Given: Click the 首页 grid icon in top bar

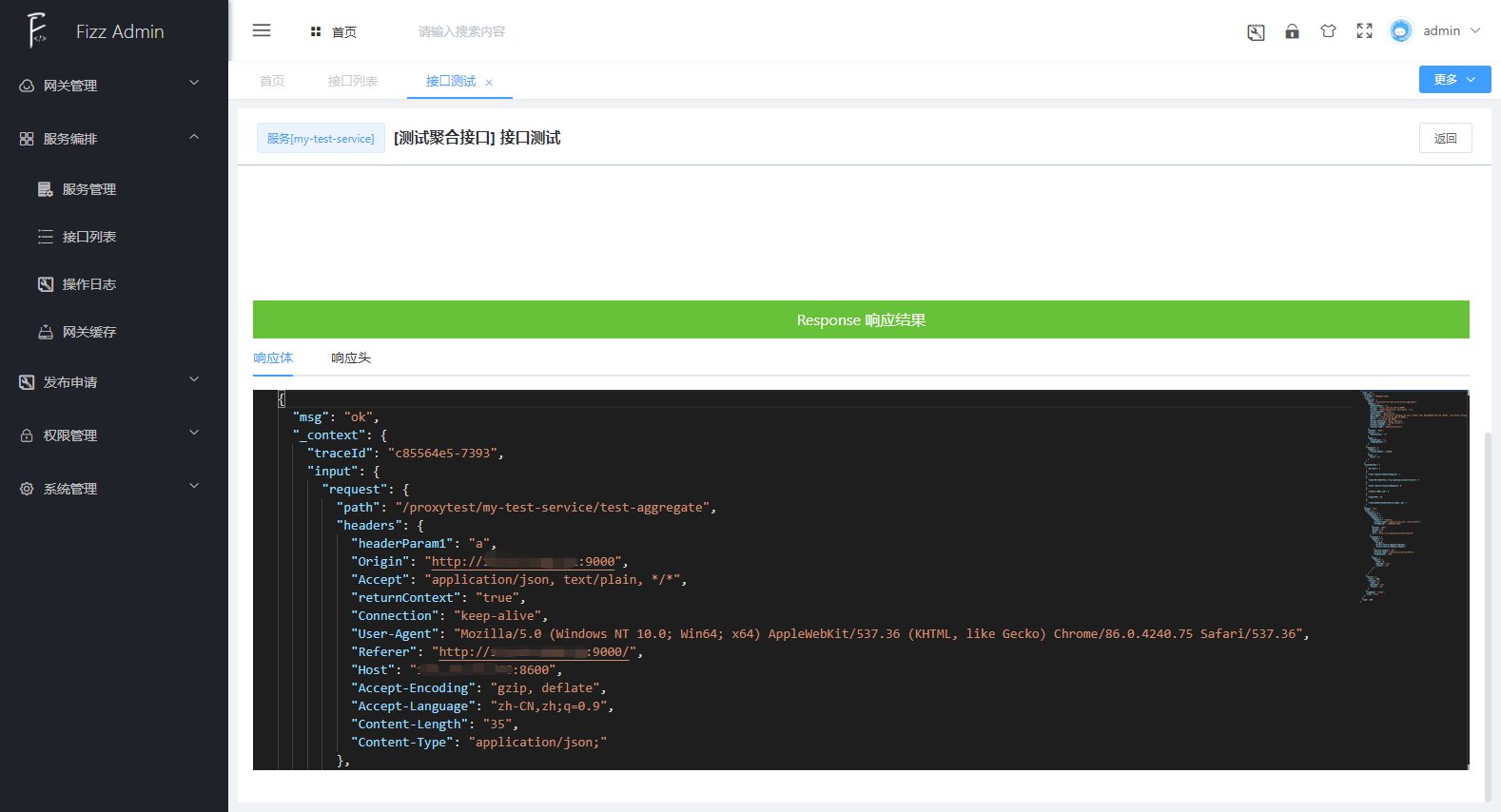Looking at the screenshot, I should pyautogui.click(x=316, y=31).
